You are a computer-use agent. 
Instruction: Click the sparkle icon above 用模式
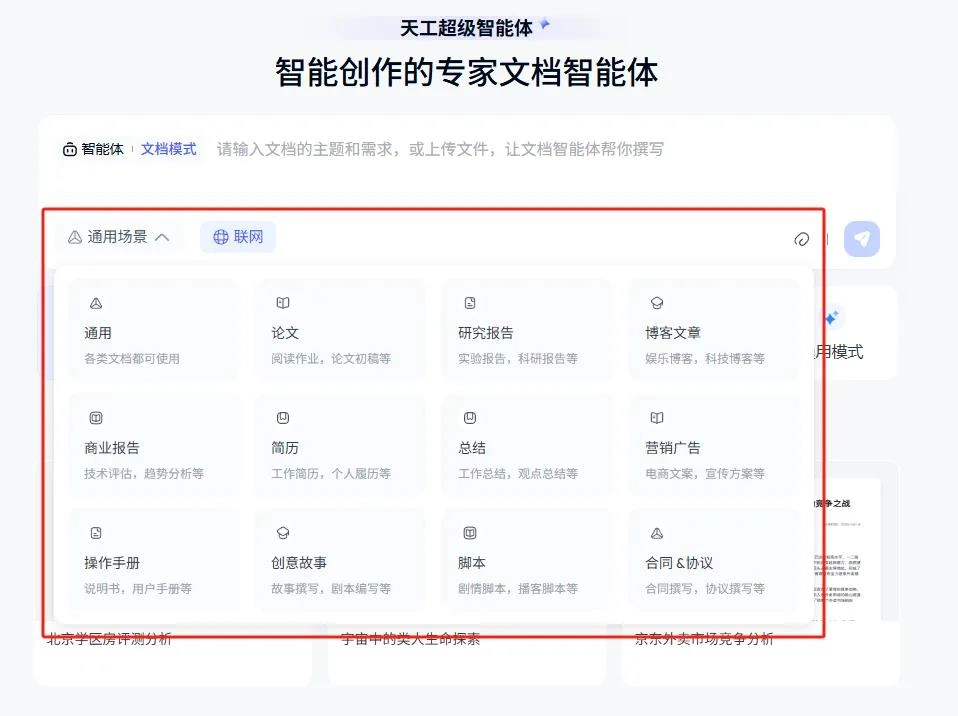[x=831, y=318]
